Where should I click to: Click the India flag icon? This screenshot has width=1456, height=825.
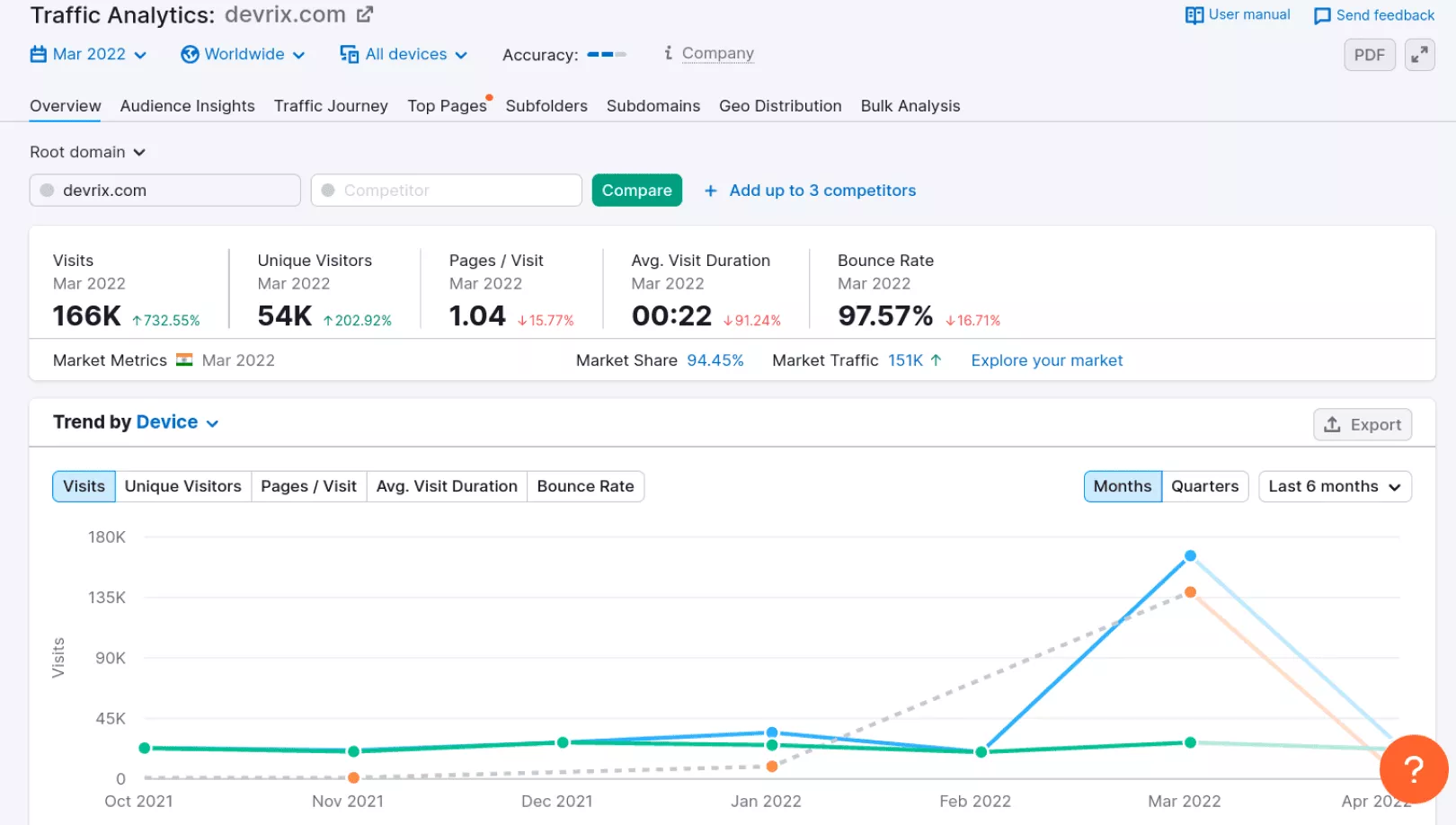tap(184, 360)
